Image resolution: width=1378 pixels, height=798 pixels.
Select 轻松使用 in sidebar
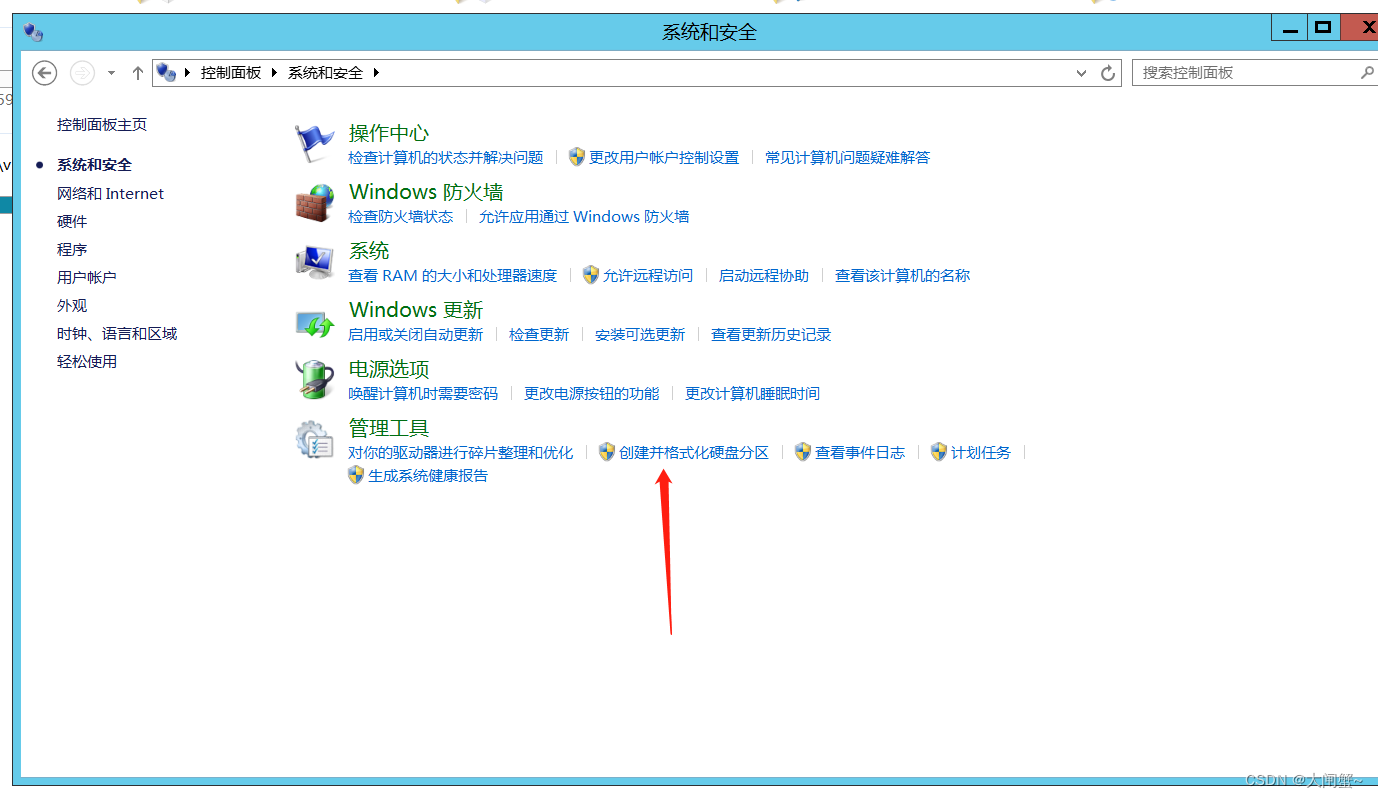(87, 362)
